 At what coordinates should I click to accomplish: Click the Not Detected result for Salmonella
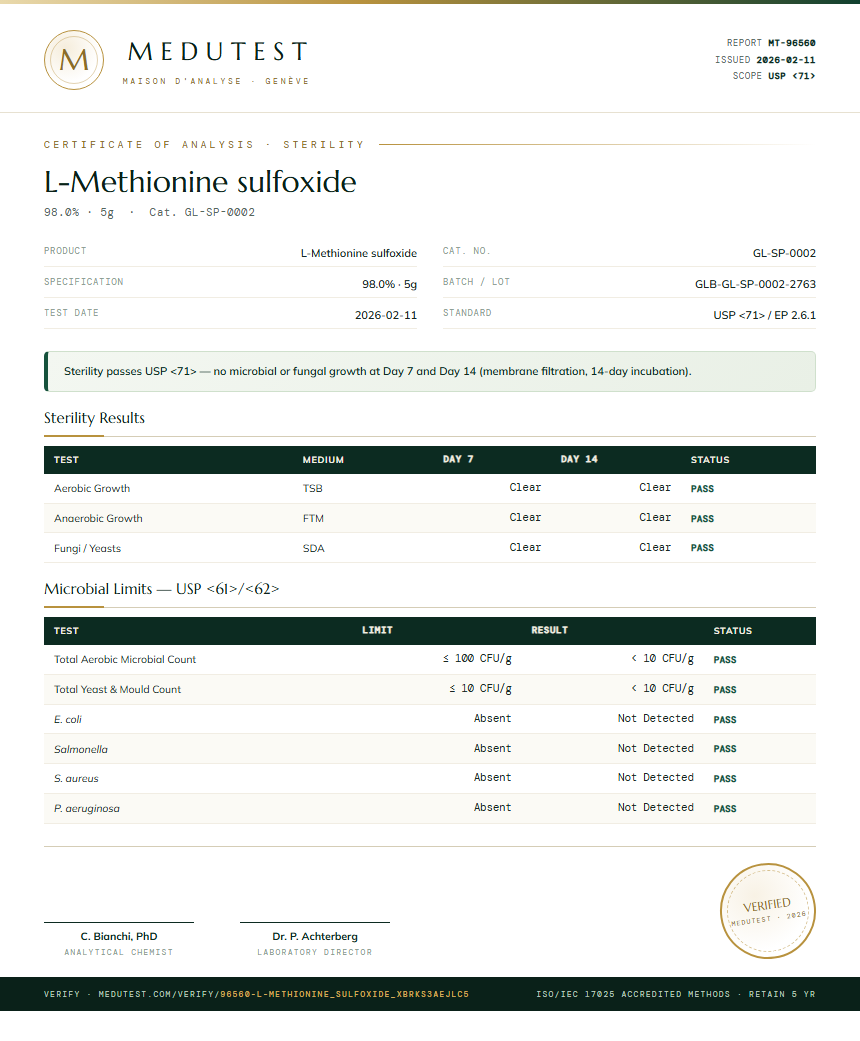tap(655, 748)
